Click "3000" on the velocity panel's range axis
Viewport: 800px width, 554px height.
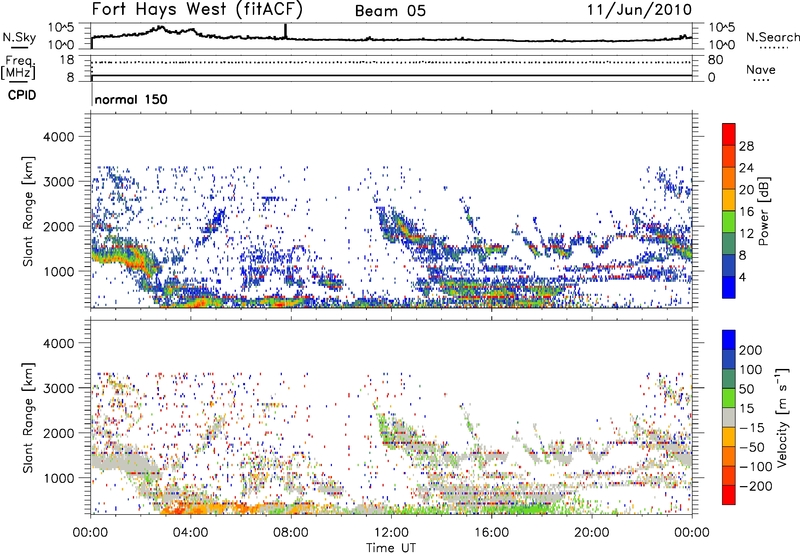click(58, 388)
